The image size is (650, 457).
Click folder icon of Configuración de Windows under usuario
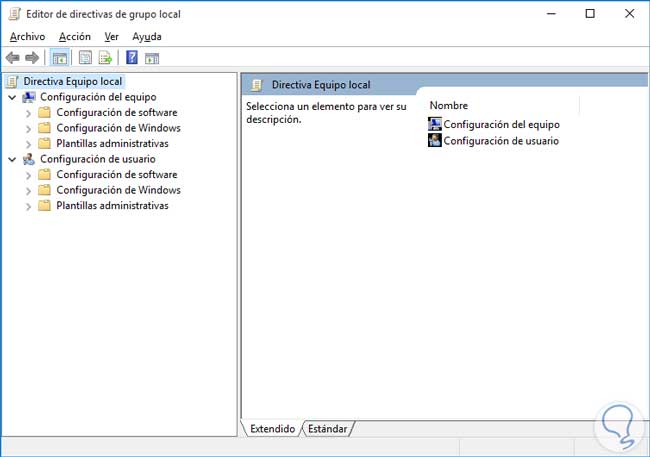(44, 190)
